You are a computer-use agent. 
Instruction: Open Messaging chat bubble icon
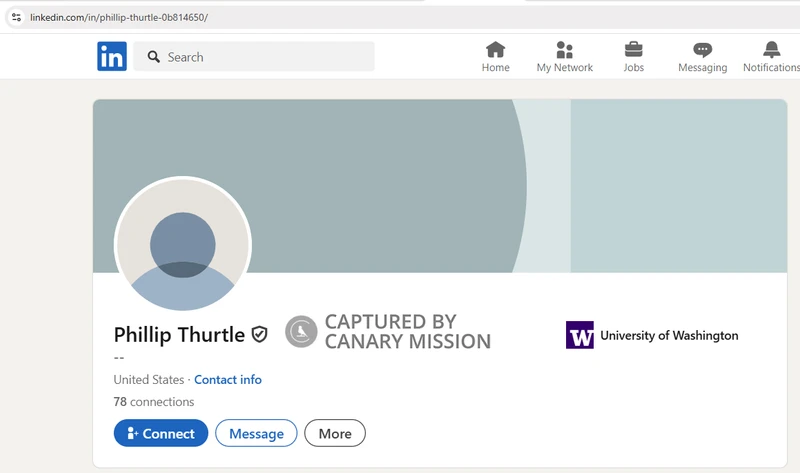702,50
